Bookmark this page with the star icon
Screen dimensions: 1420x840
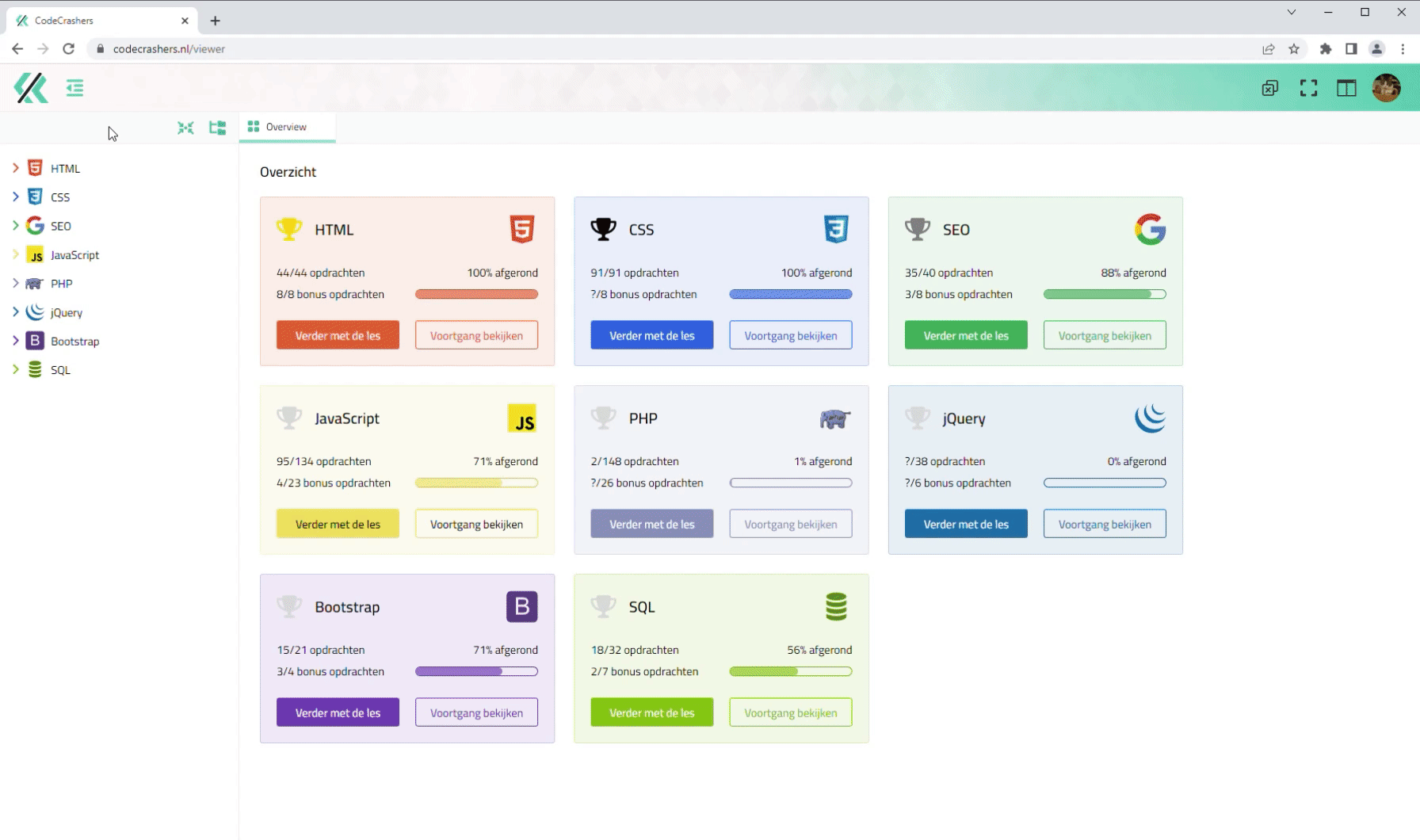(1294, 49)
